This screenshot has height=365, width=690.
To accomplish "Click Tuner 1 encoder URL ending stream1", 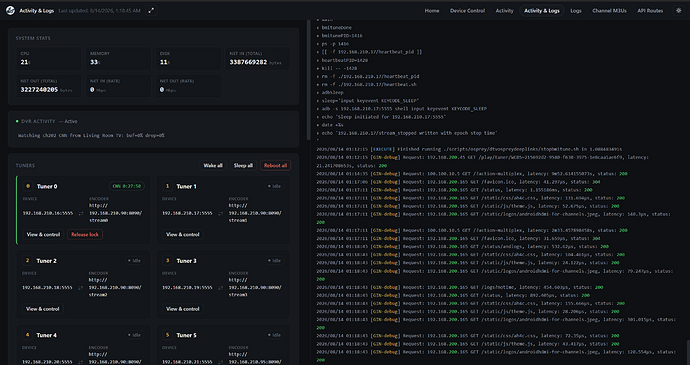I will point(255,213).
